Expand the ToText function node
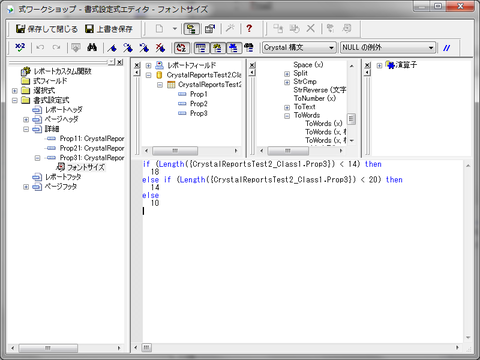This screenshot has width=480, height=360. coord(287,107)
